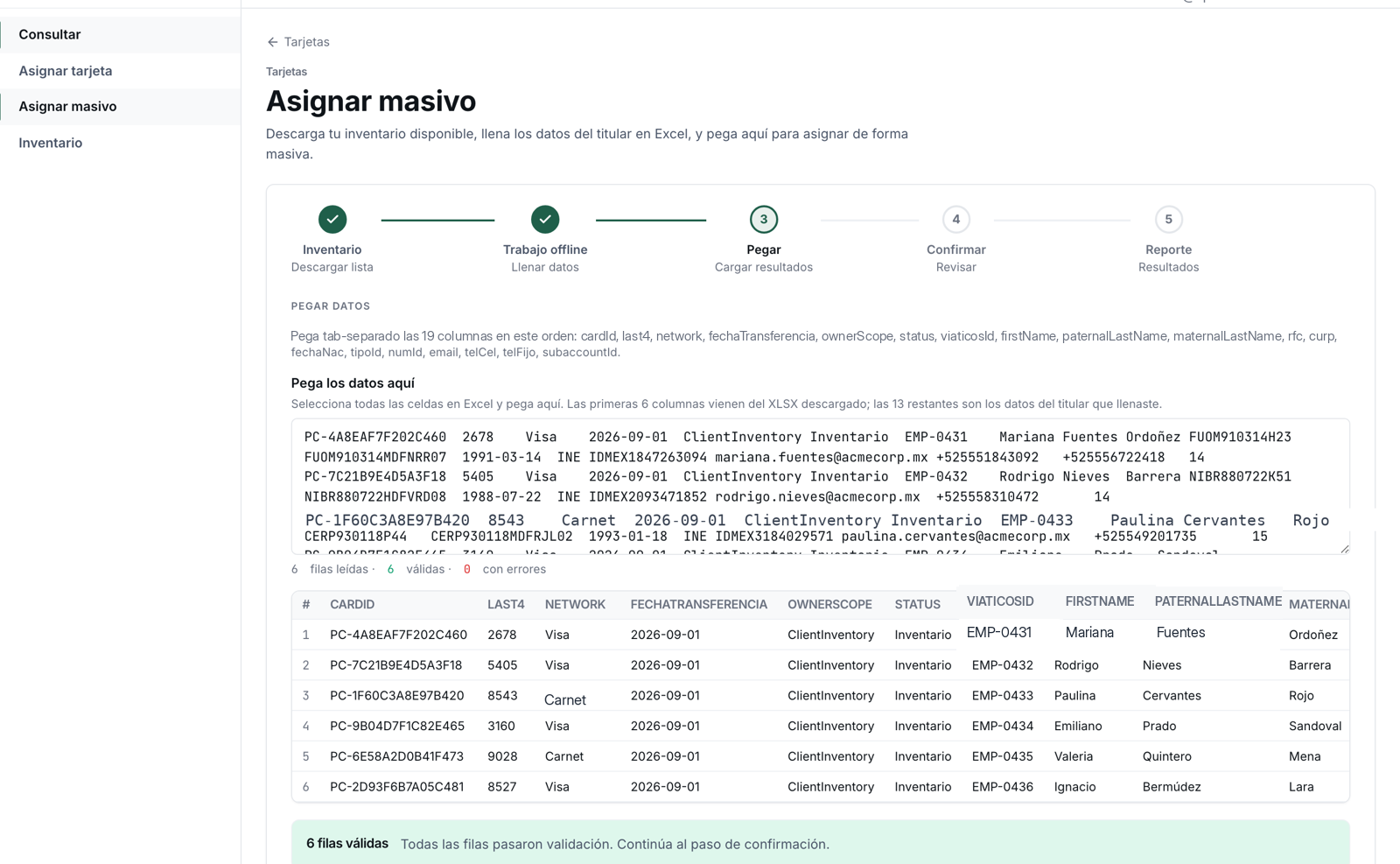Click first name Valeria cell
1400x864 pixels.
click(1074, 756)
